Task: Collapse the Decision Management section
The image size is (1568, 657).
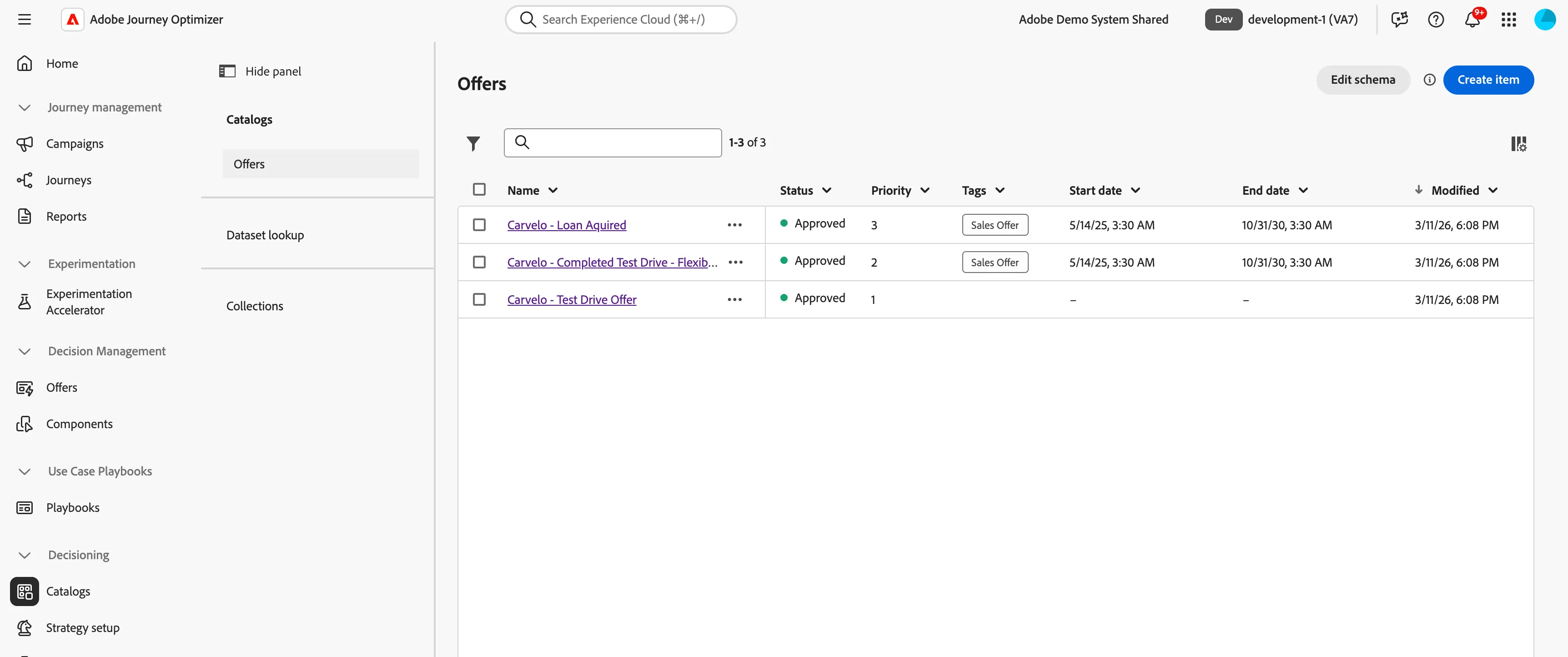Action: point(25,351)
